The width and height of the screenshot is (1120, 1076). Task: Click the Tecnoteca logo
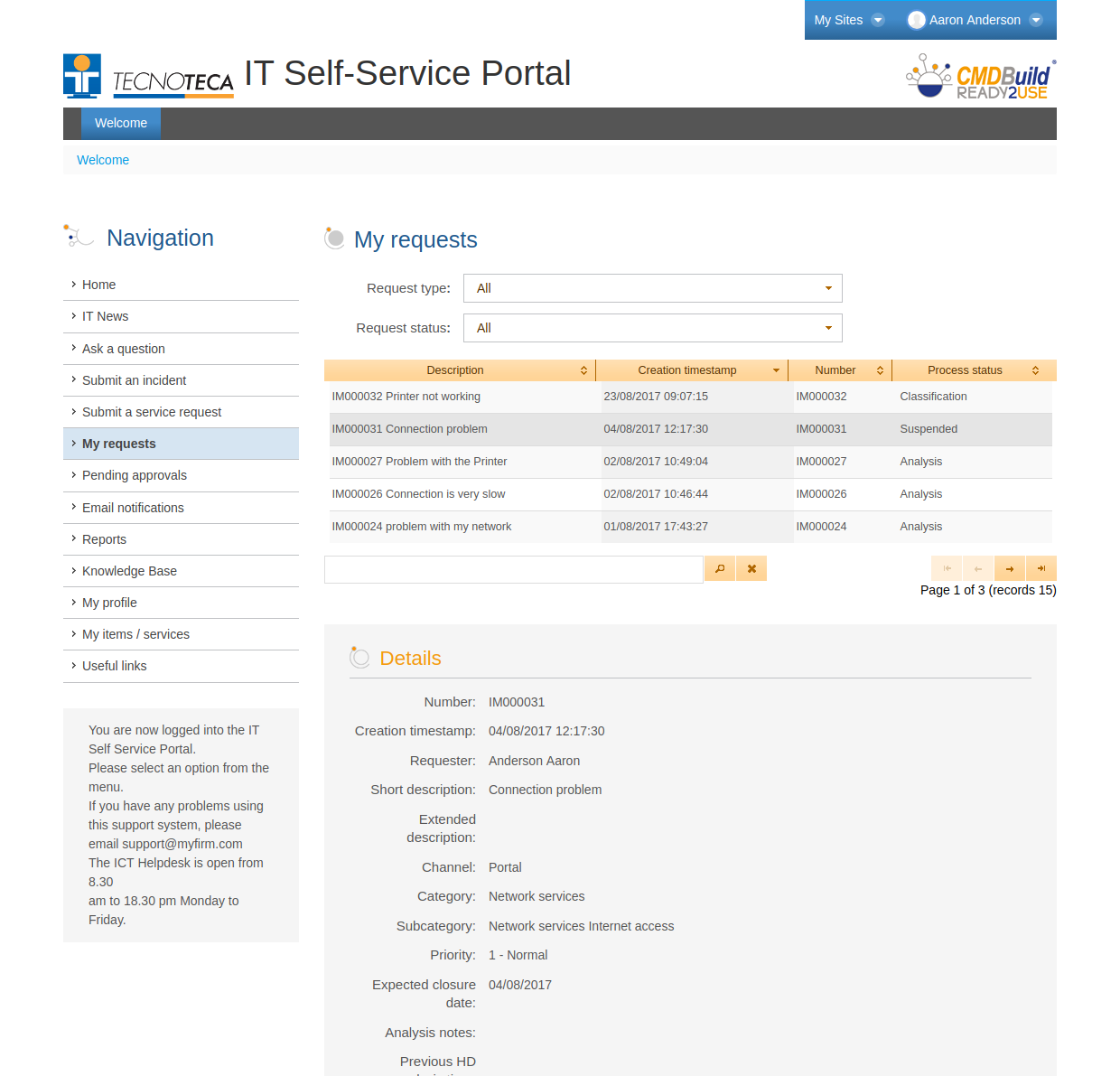[149, 77]
